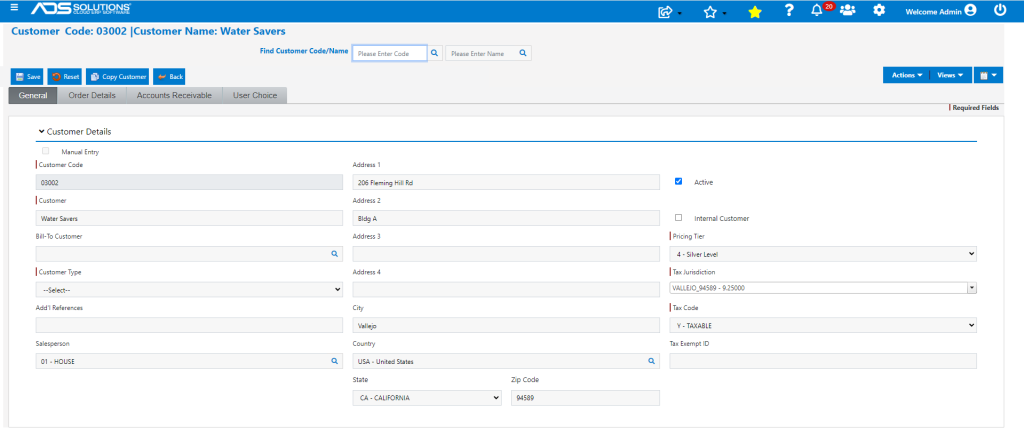Click the Welcome Admin profile icon
The height and width of the screenshot is (436, 1024).
tap(970, 10)
